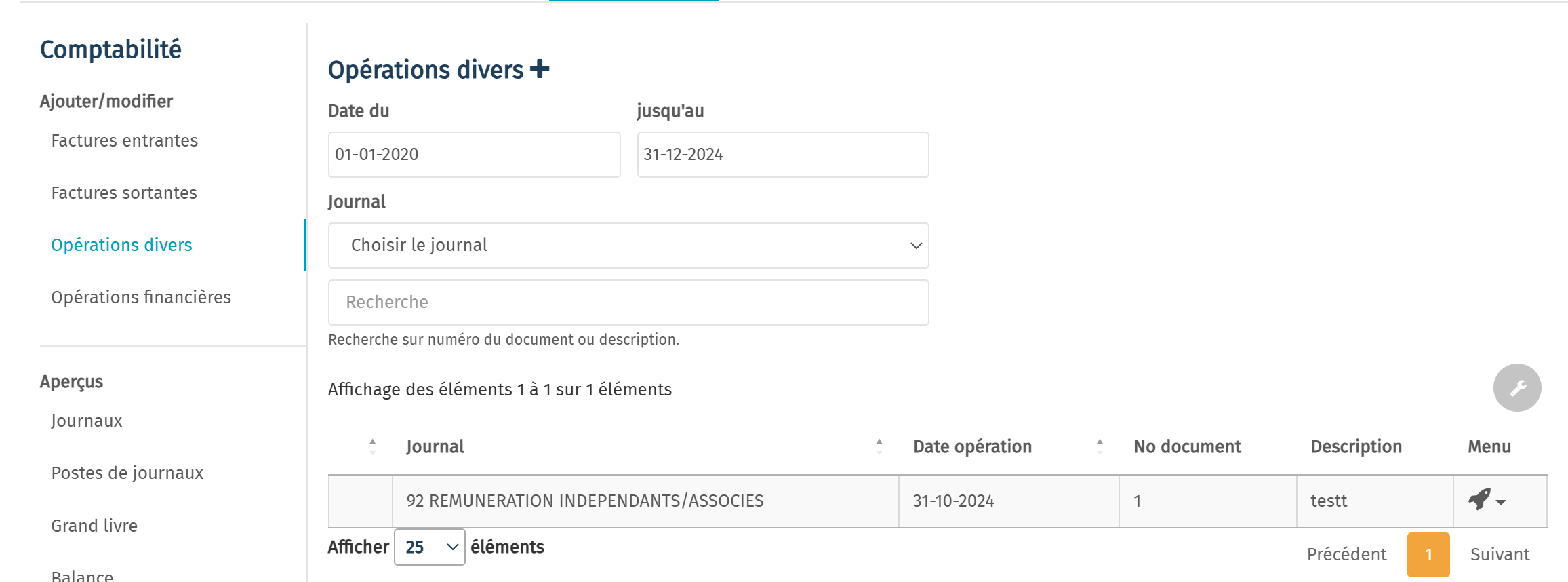Screen dimensions: 1568x582
Task: Focus the Recherche search box
Action: click(628, 303)
